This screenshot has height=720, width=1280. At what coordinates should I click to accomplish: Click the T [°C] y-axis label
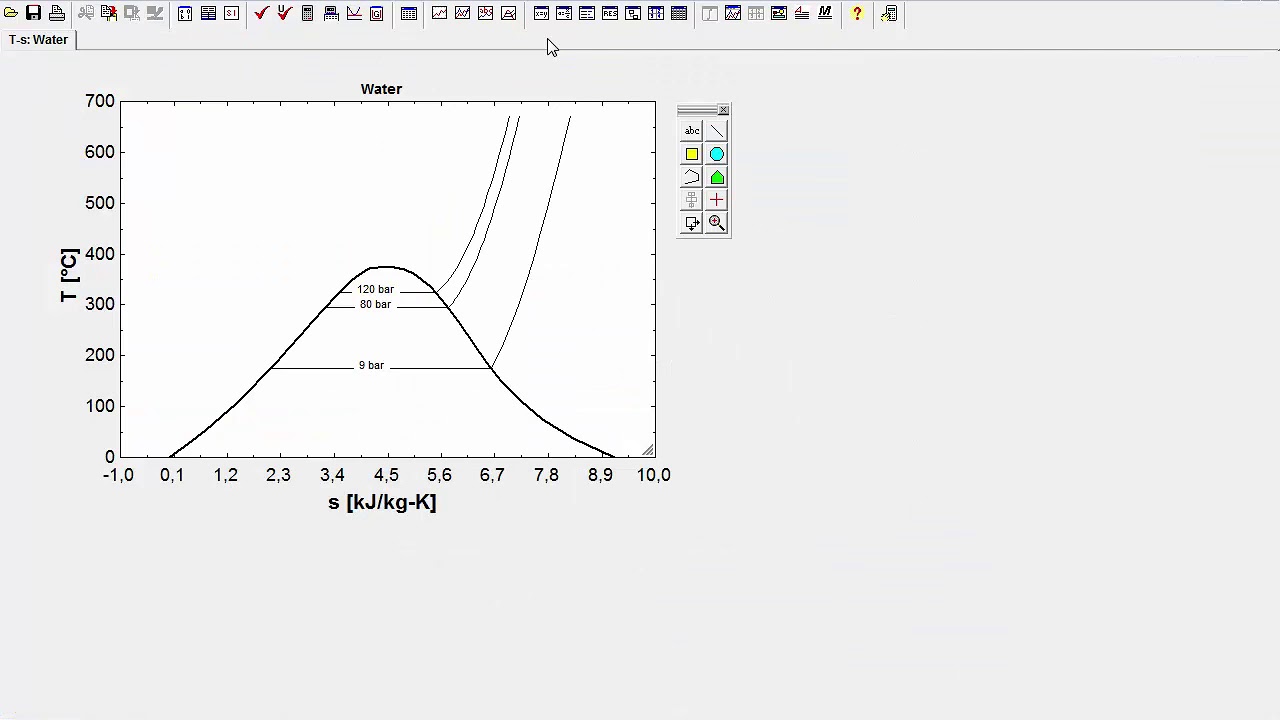point(69,276)
